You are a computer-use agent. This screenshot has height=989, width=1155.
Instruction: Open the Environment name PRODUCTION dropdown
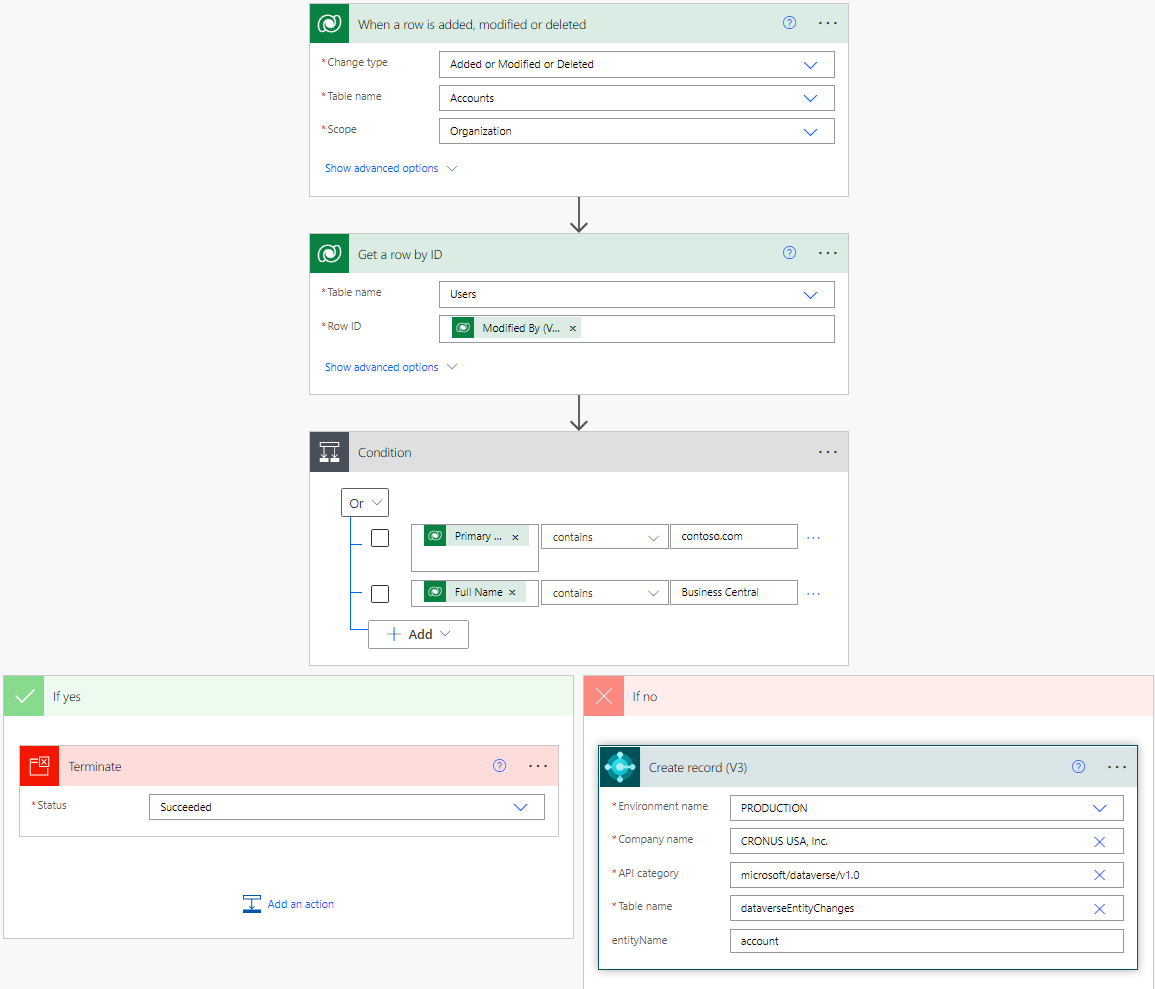coord(927,808)
